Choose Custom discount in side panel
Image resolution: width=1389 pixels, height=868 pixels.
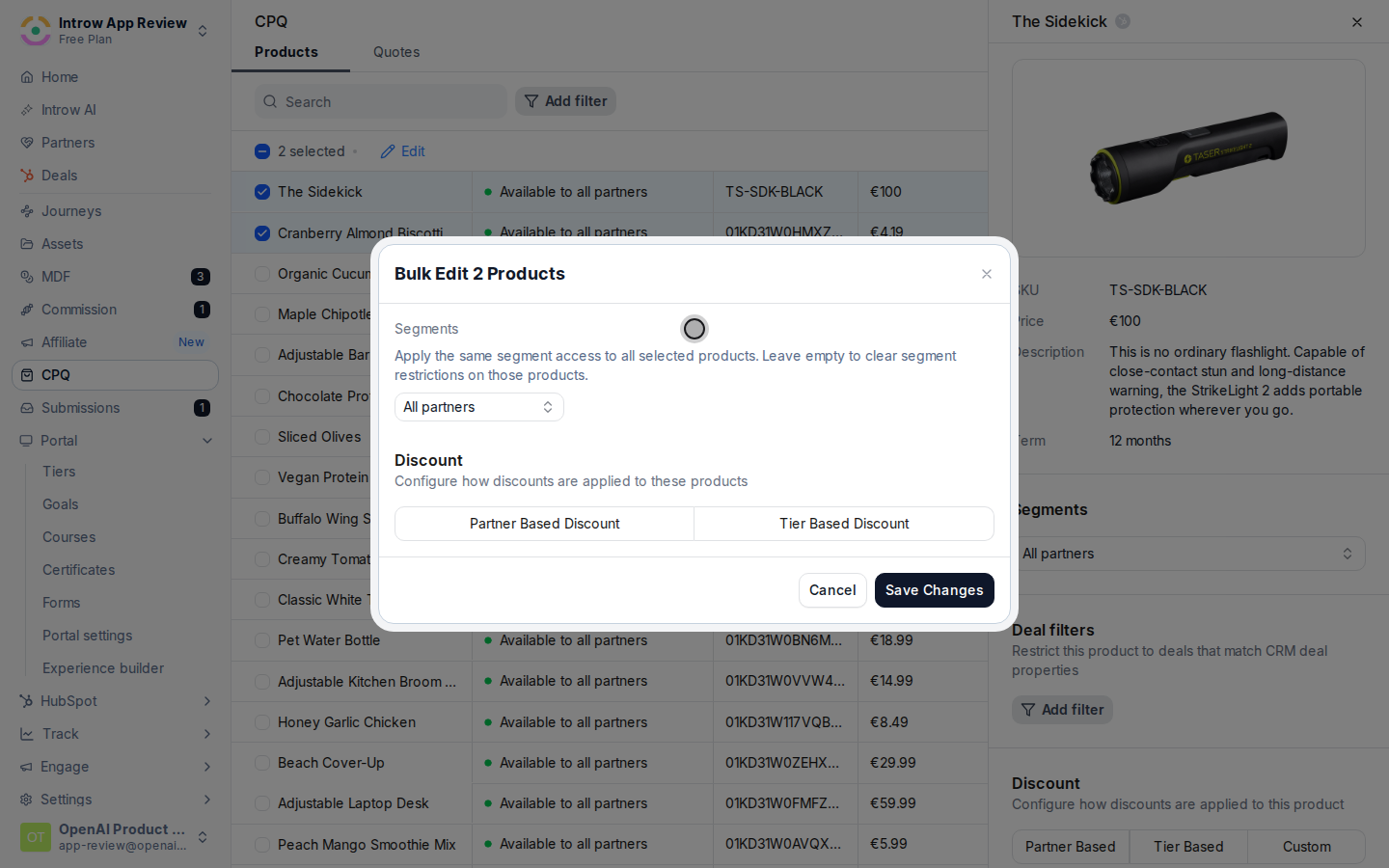pyautogui.click(x=1307, y=847)
